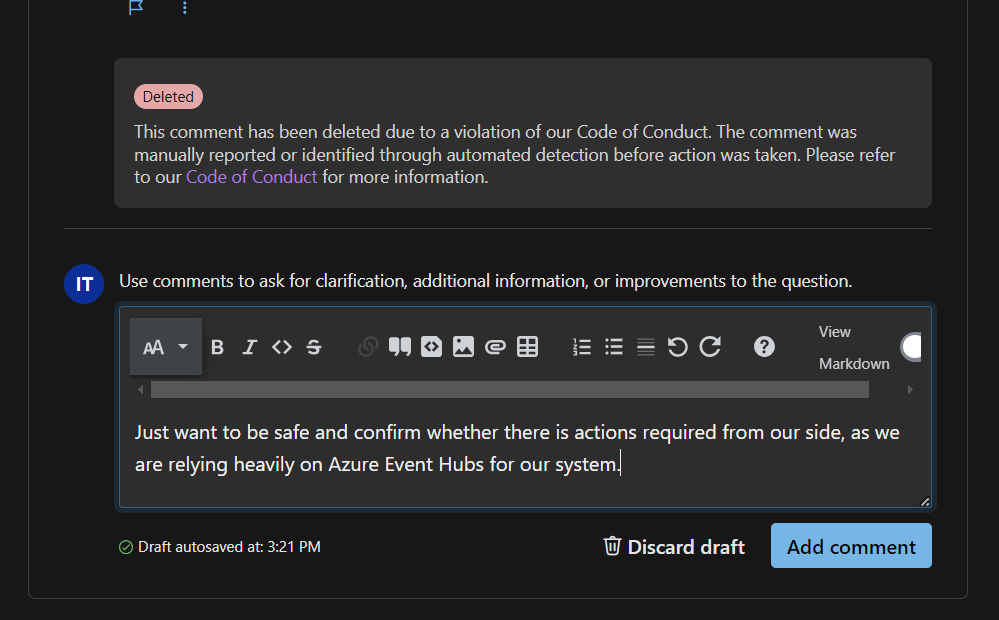Open the editor help icon
999x620 pixels.
[x=764, y=347]
